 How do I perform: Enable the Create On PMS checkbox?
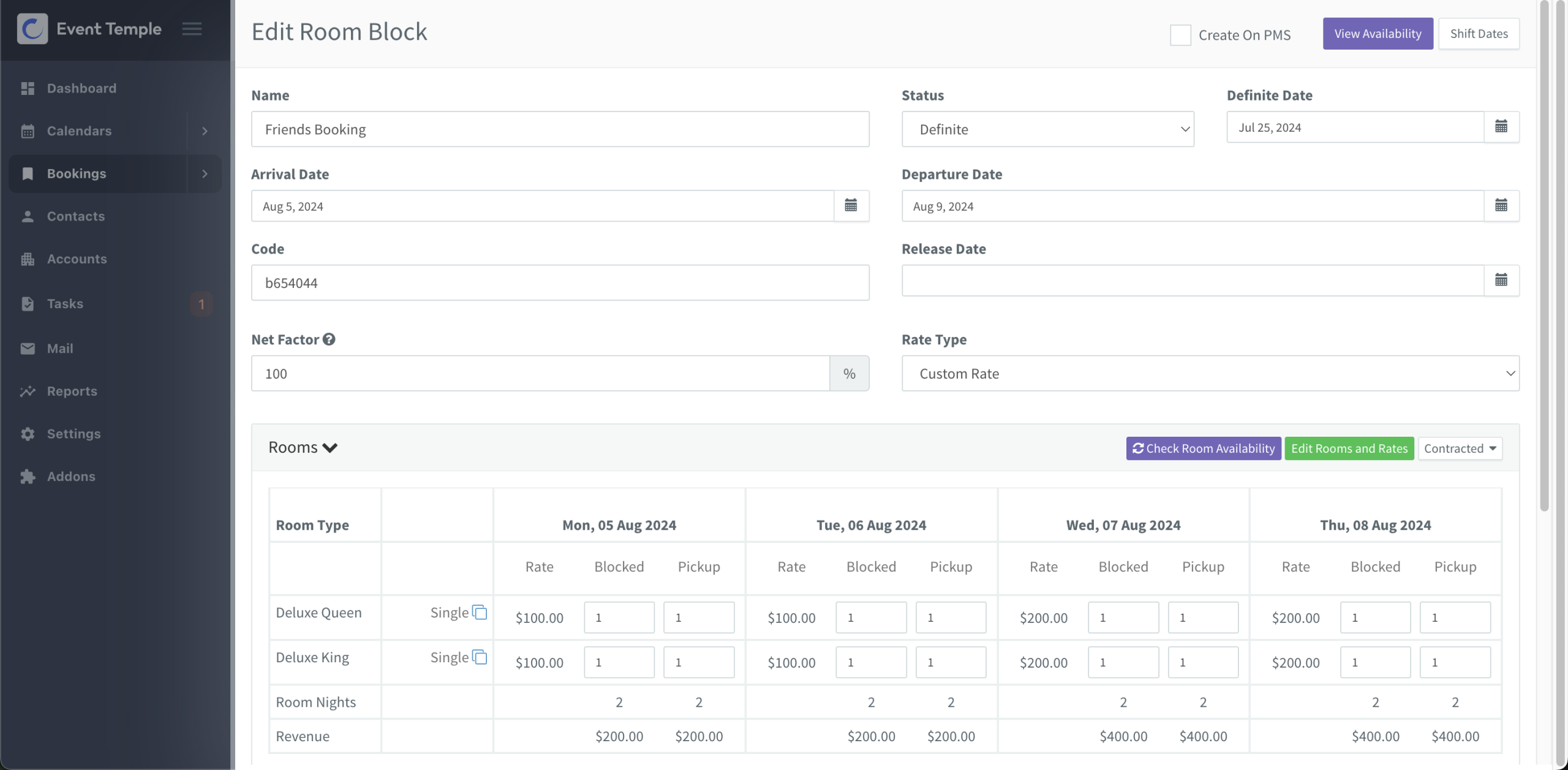pos(1180,35)
